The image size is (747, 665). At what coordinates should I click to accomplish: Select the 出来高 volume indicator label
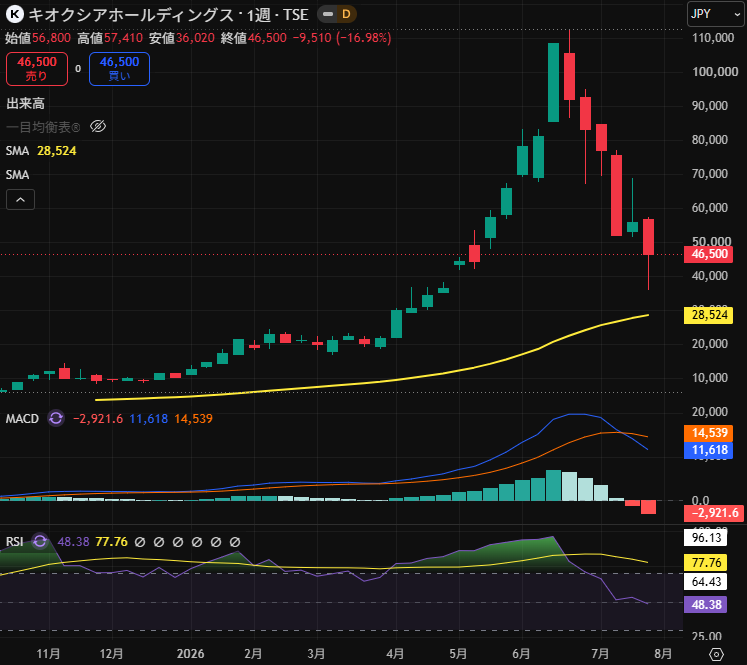click(x=25, y=103)
